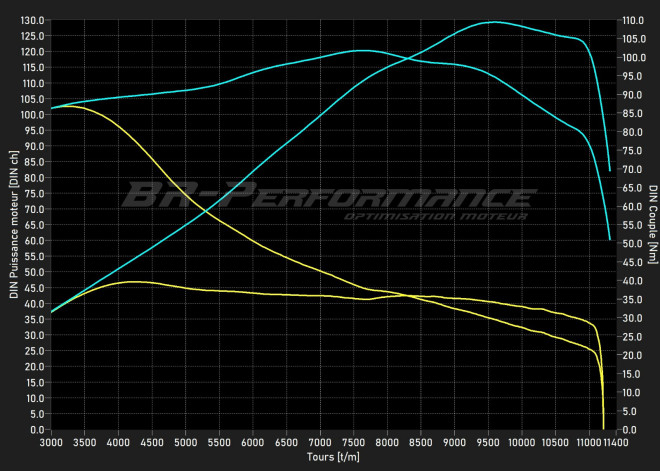660x471 pixels.
Task: Click the 3000 tick label on the x-axis
Action: coord(51,441)
